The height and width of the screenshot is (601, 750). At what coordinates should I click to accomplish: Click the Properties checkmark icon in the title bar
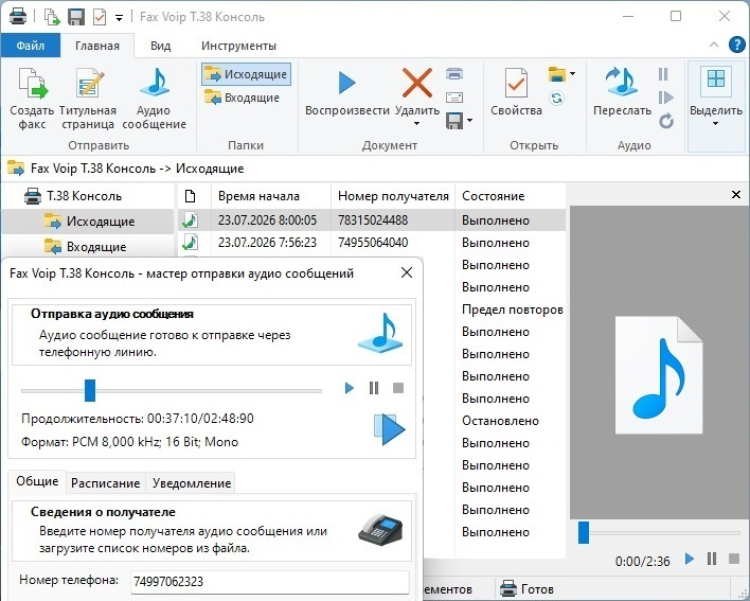[99, 17]
